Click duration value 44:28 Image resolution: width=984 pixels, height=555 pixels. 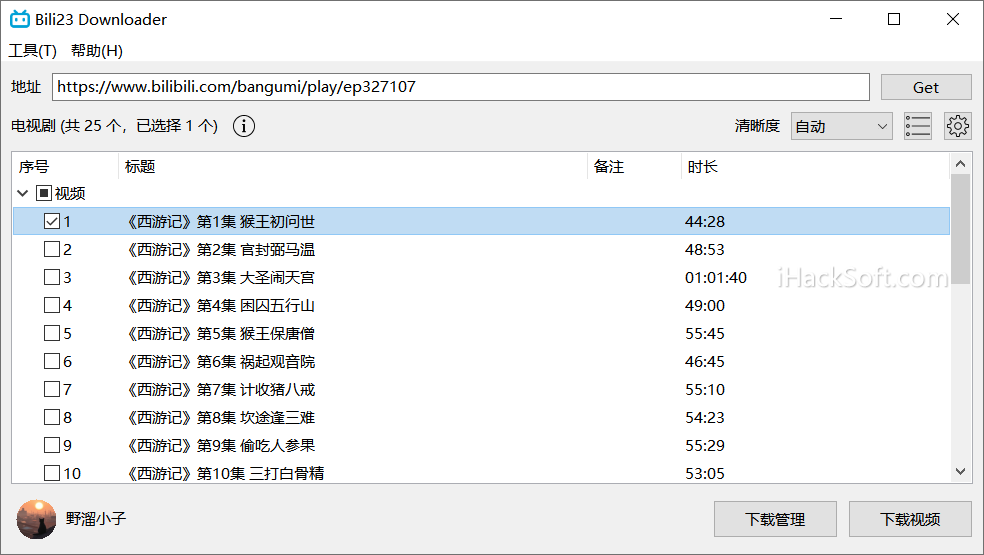[705, 222]
